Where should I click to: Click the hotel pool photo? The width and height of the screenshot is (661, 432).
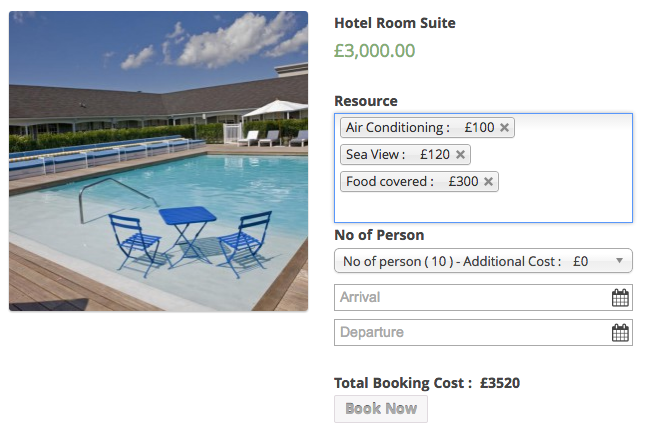(158, 161)
